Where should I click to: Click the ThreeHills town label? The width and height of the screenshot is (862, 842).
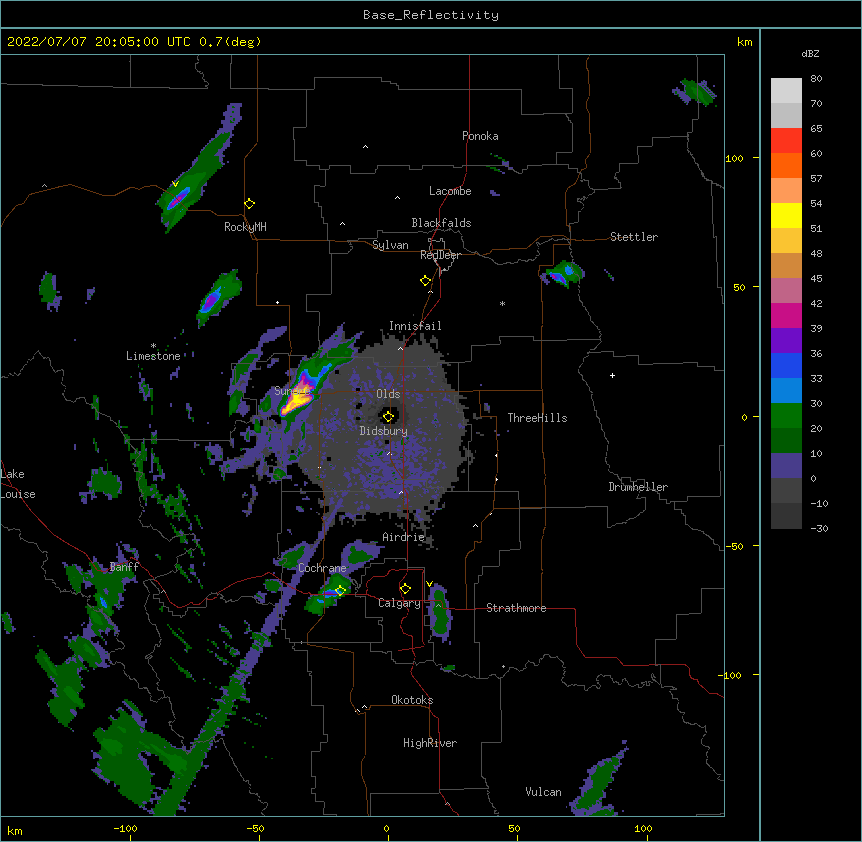[x=537, y=418]
